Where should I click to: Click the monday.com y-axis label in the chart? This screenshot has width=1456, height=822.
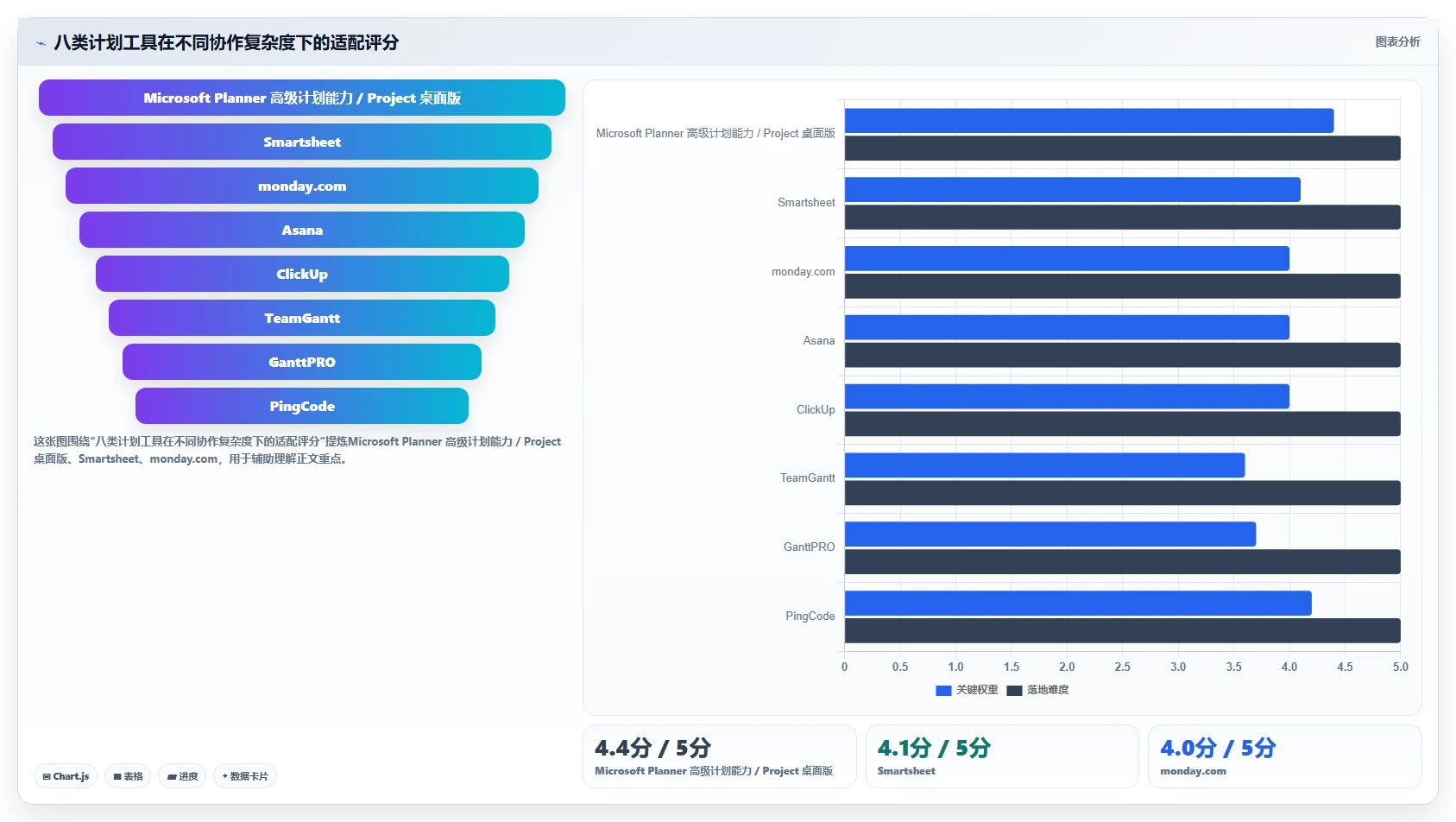point(804,272)
